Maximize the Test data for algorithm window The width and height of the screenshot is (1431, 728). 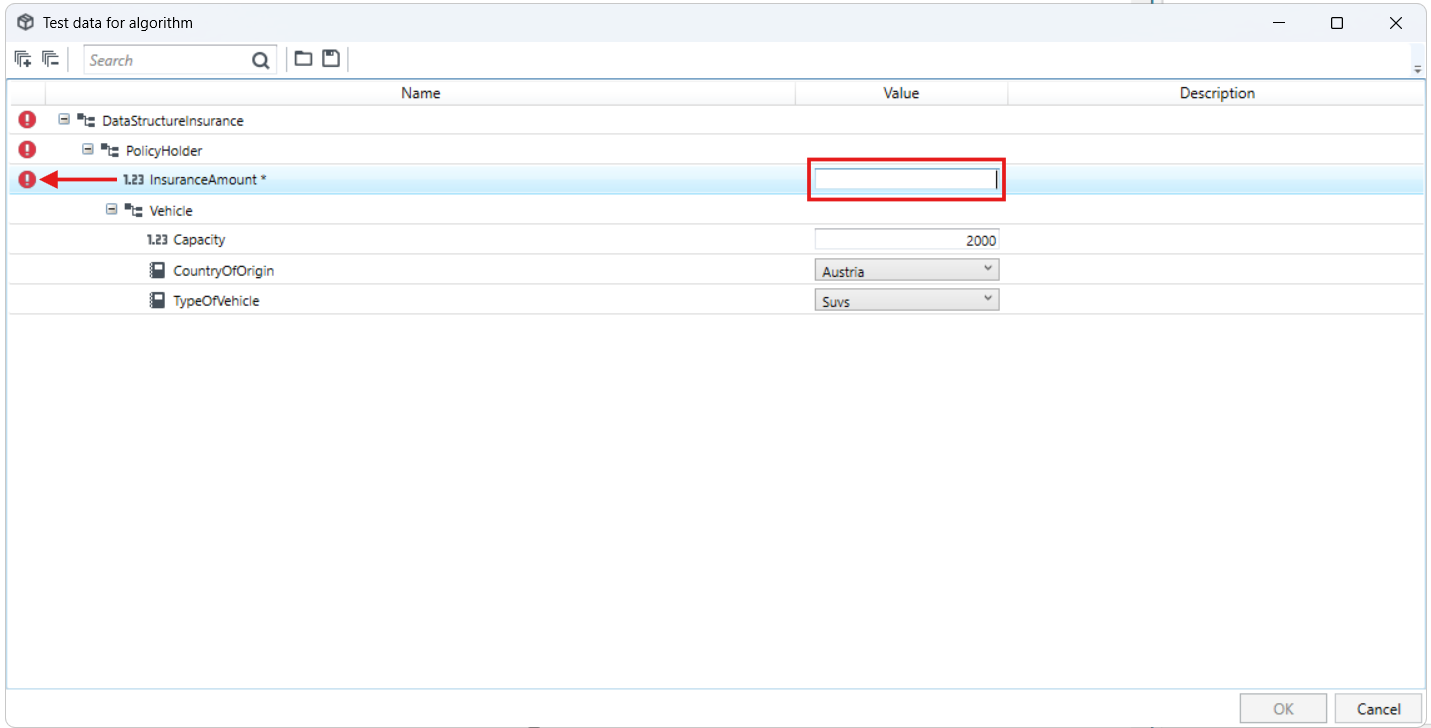(1337, 23)
